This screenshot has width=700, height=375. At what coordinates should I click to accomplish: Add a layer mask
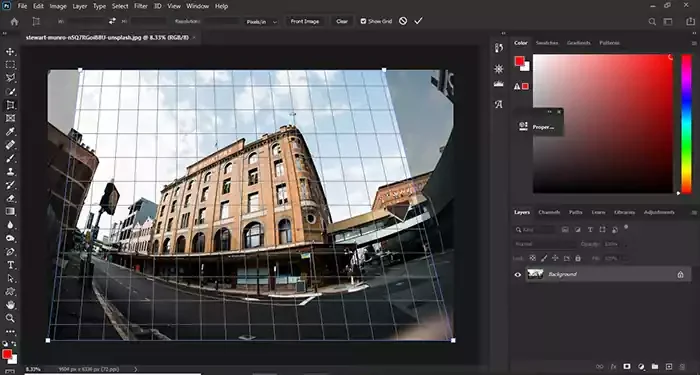[x=627, y=367]
